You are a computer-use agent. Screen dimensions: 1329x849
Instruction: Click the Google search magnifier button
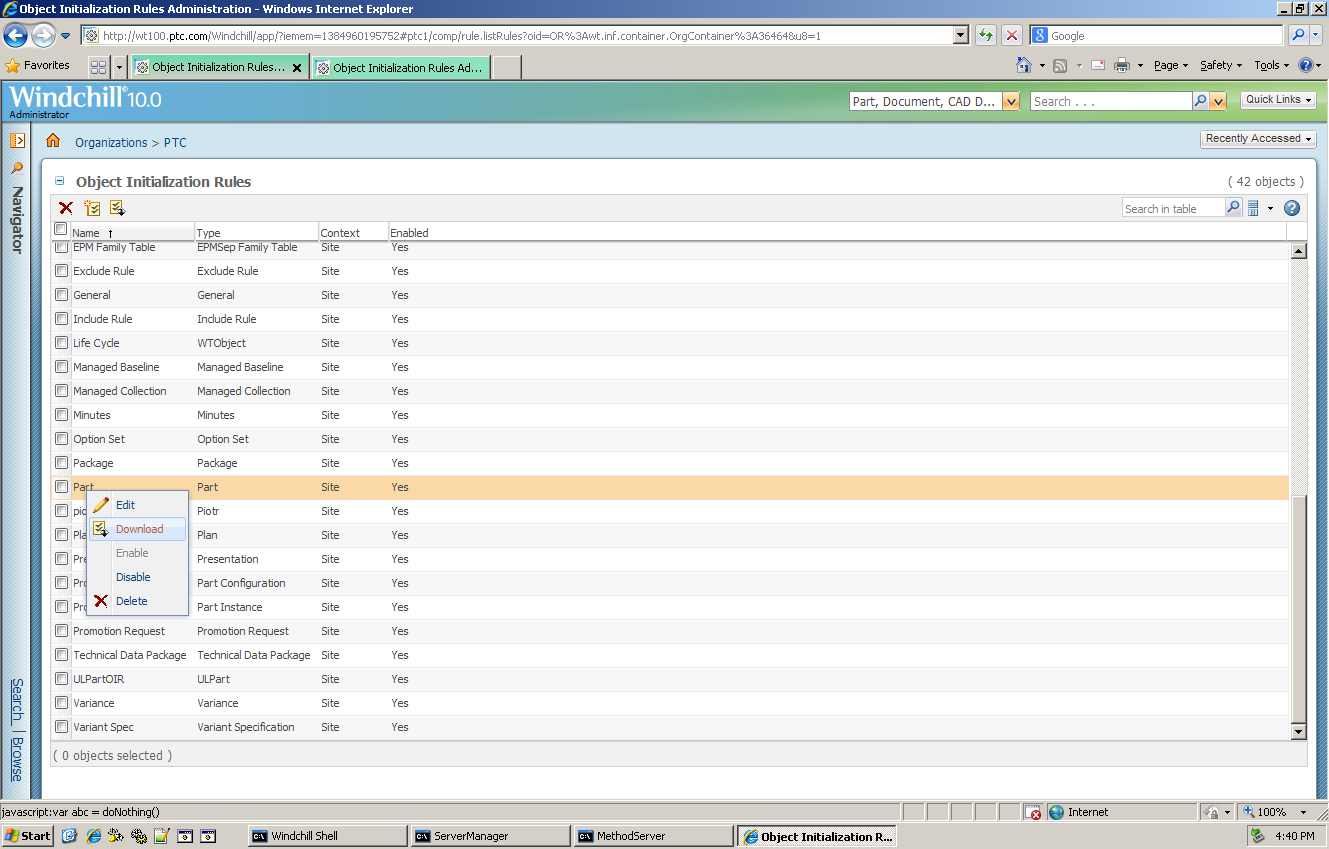pos(1298,35)
